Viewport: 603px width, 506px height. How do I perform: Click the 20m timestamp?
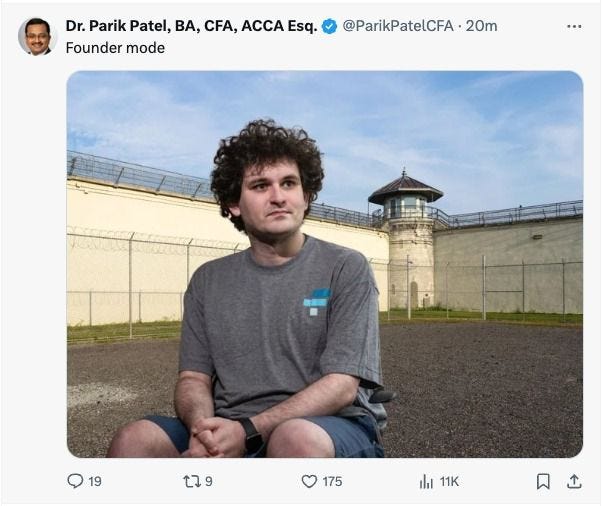[481, 26]
